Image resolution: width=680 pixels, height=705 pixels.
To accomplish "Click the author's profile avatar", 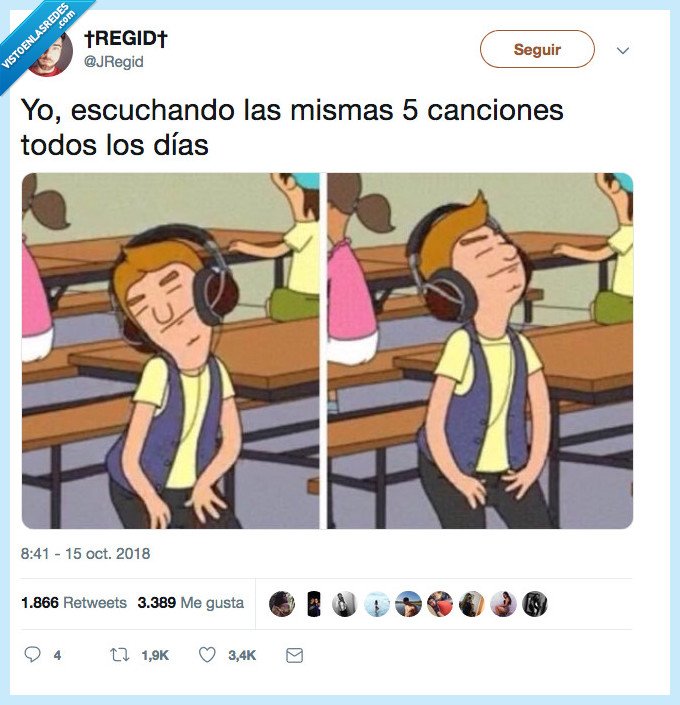I will [x=49, y=54].
